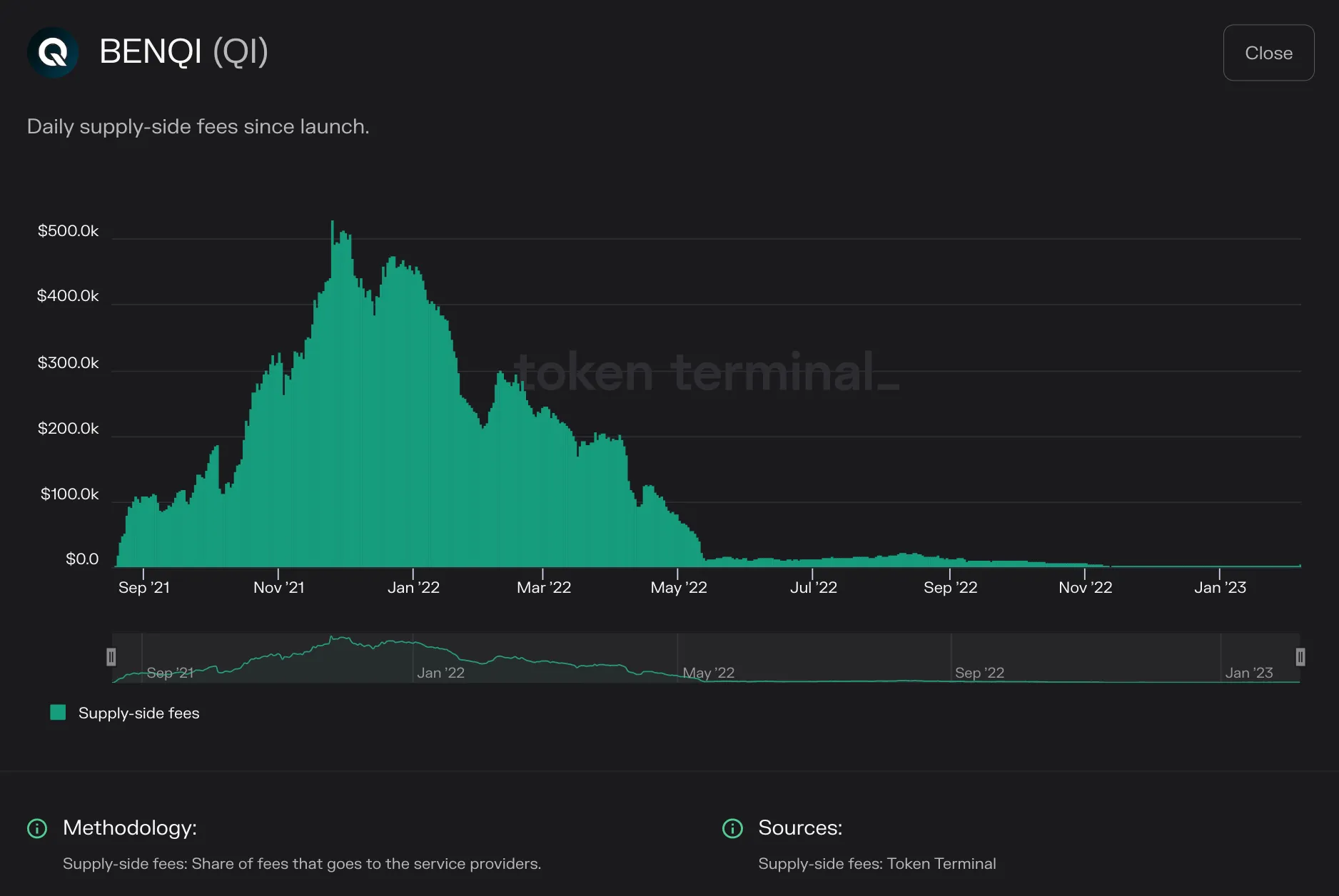The height and width of the screenshot is (896, 1339).
Task: Click the right range slider handle
Action: click(1300, 657)
